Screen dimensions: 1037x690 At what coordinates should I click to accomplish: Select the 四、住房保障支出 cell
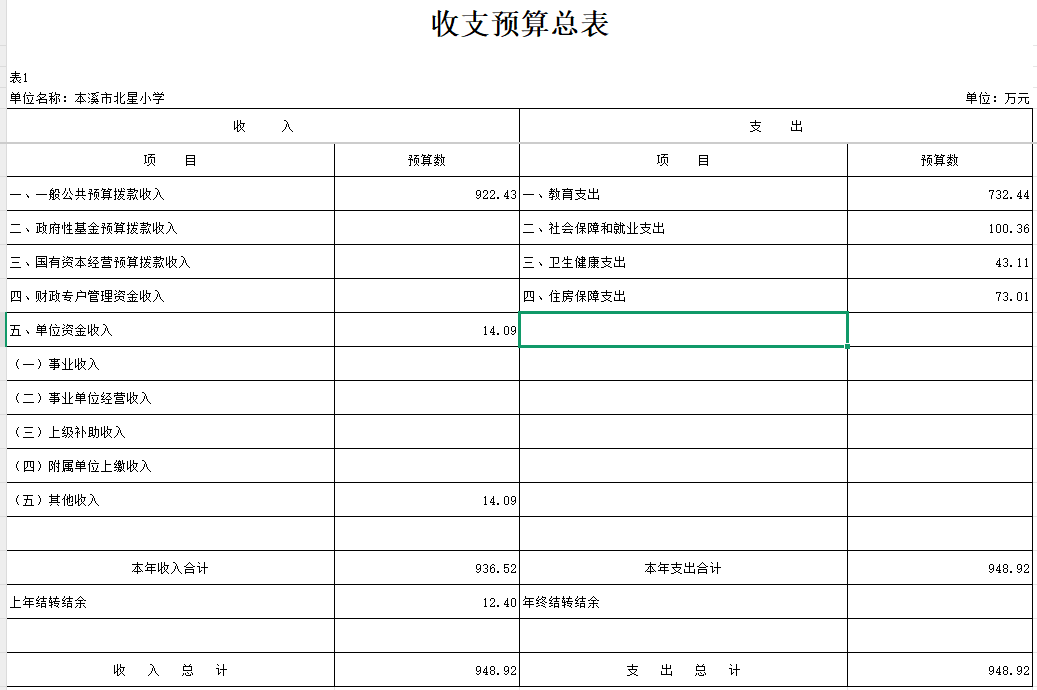(684, 296)
